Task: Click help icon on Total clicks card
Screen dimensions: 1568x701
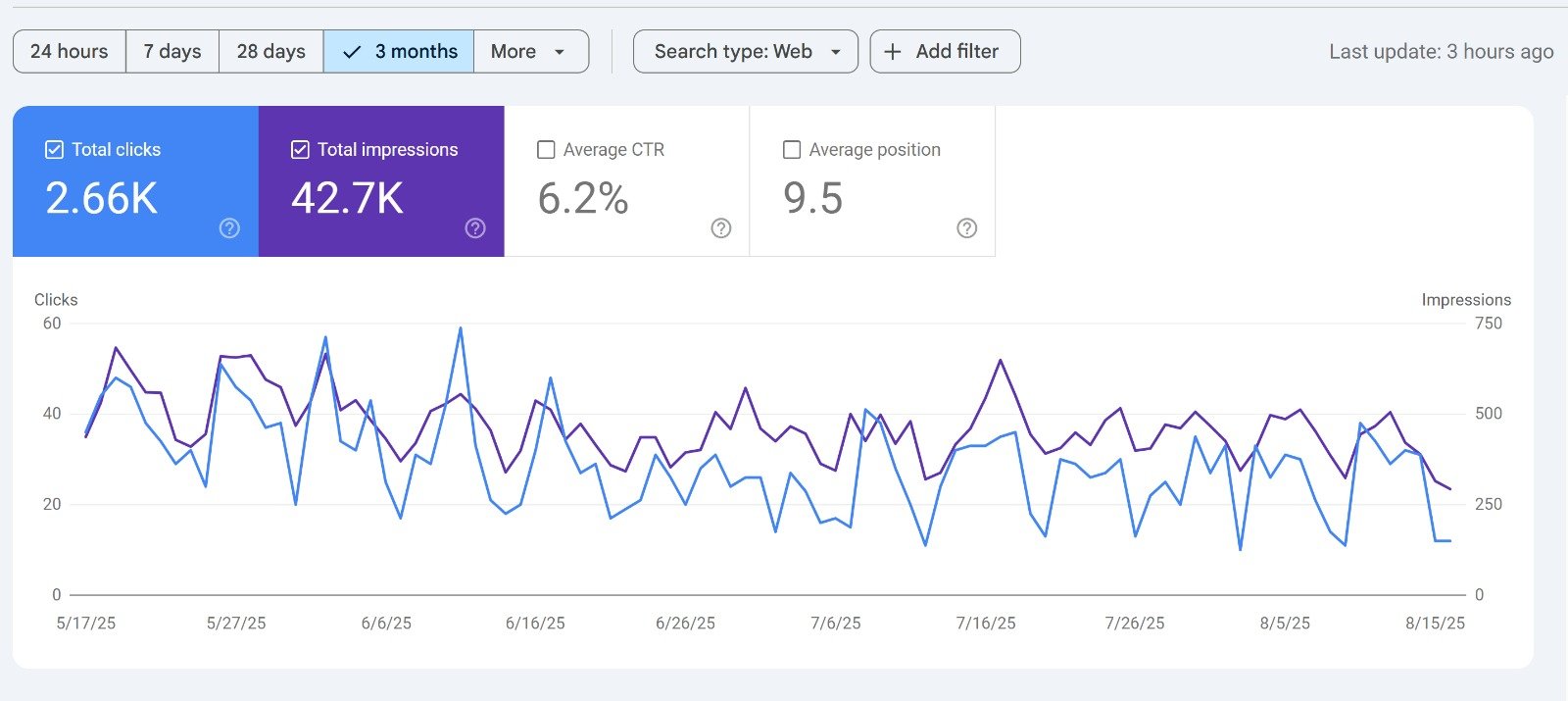Action: [229, 228]
